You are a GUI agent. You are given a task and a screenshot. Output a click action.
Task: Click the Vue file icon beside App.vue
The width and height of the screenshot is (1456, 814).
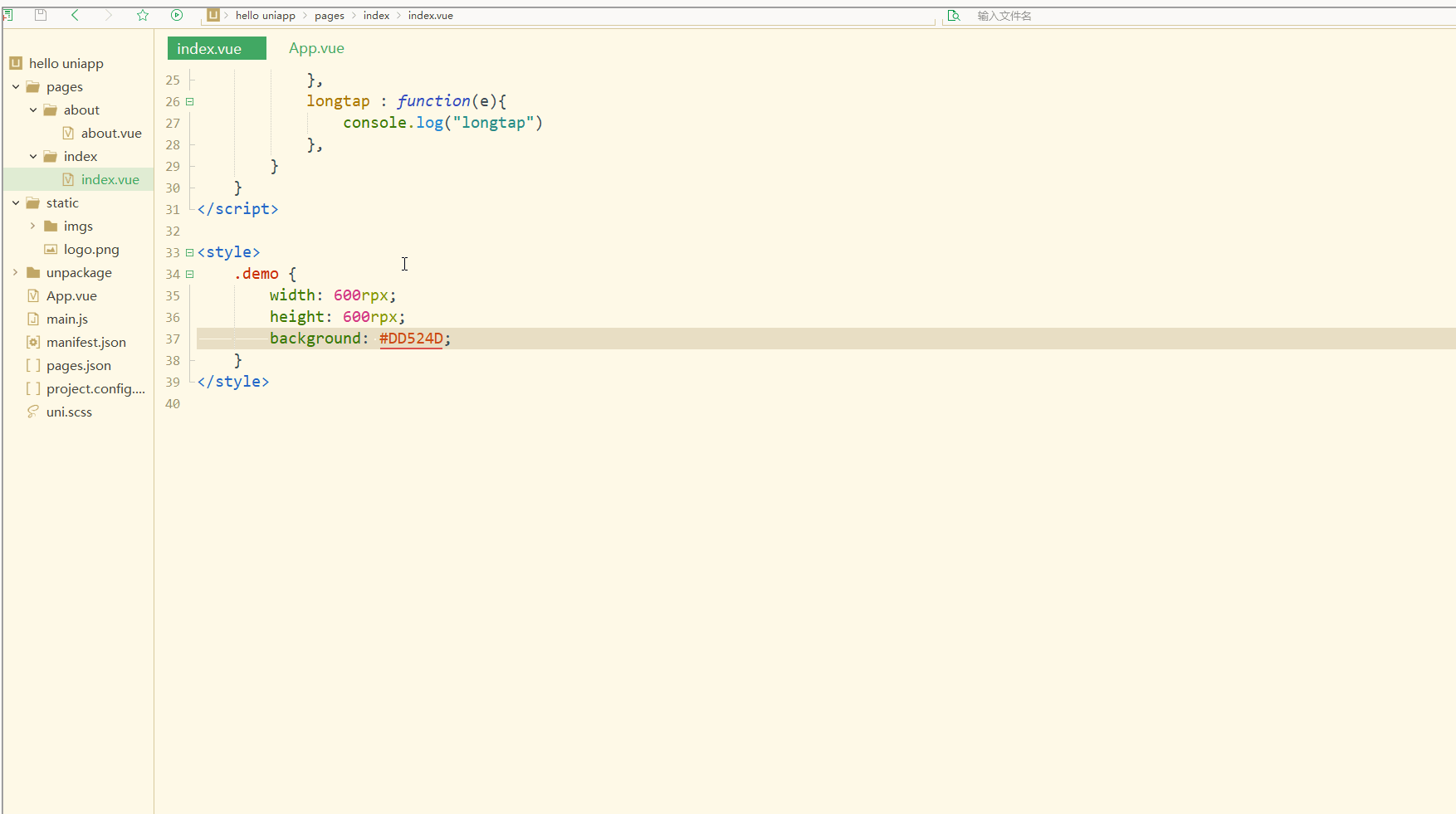coord(32,295)
